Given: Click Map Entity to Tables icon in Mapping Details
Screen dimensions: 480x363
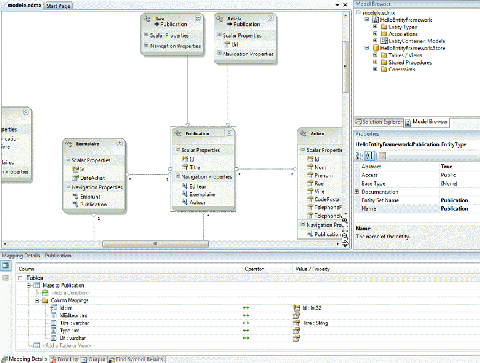Looking at the screenshot, I should (x=6, y=266).
